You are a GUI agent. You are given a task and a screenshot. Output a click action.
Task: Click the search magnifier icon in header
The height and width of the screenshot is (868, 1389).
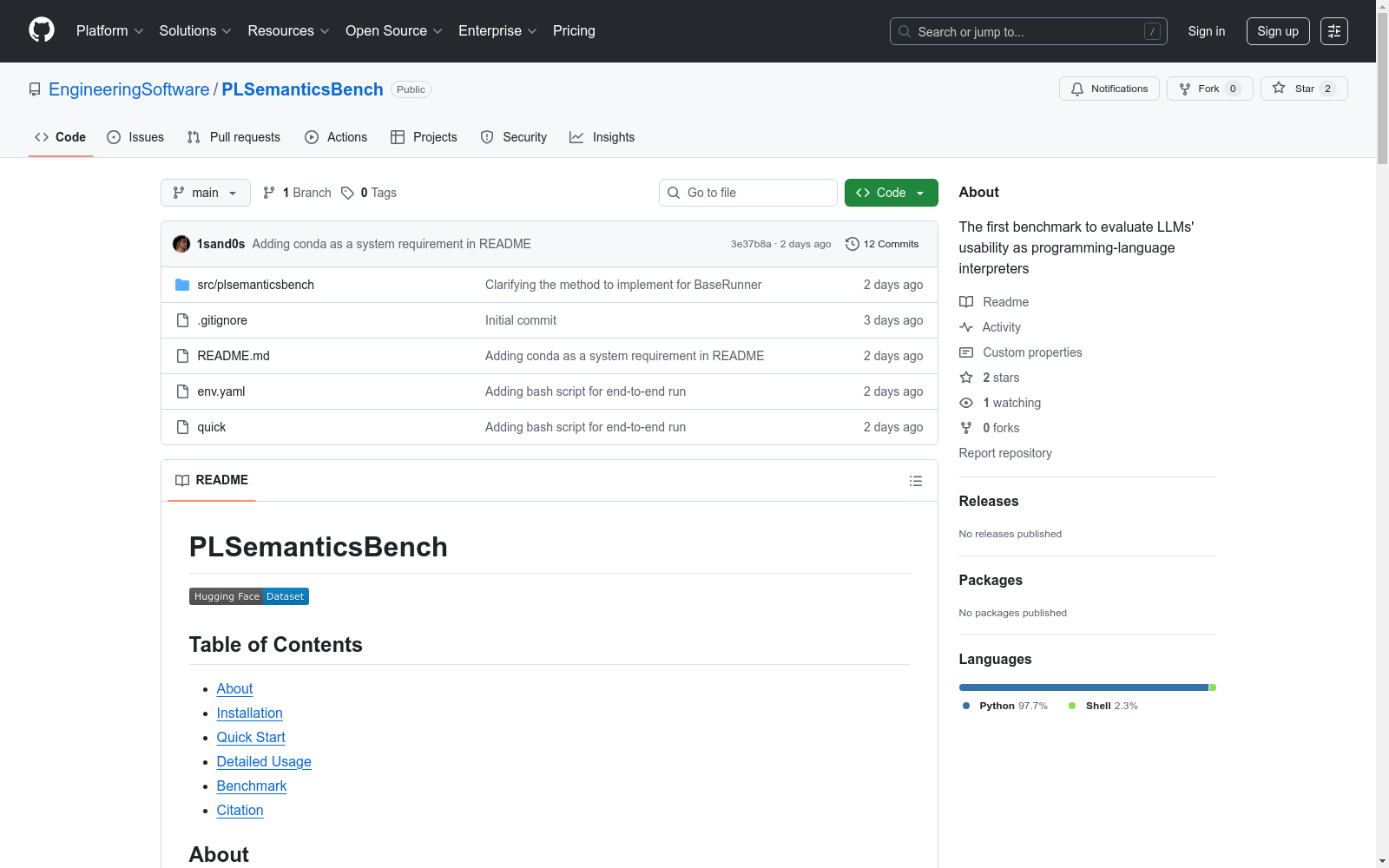click(x=905, y=31)
